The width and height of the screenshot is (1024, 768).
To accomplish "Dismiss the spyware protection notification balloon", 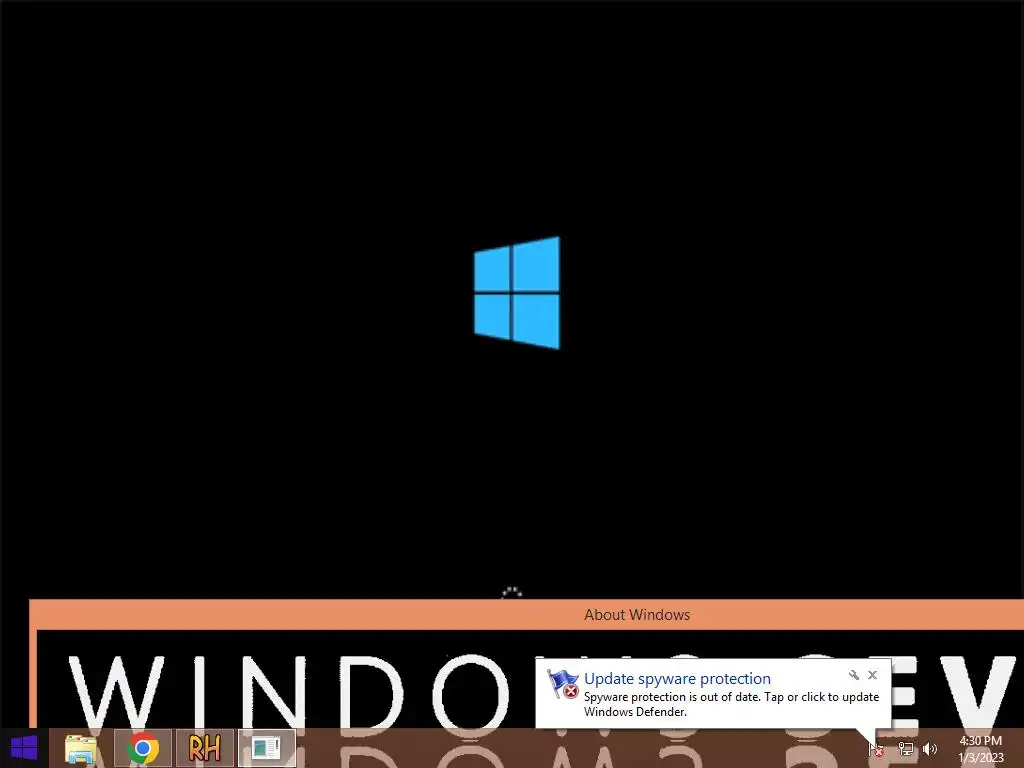I will [x=872, y=675].
